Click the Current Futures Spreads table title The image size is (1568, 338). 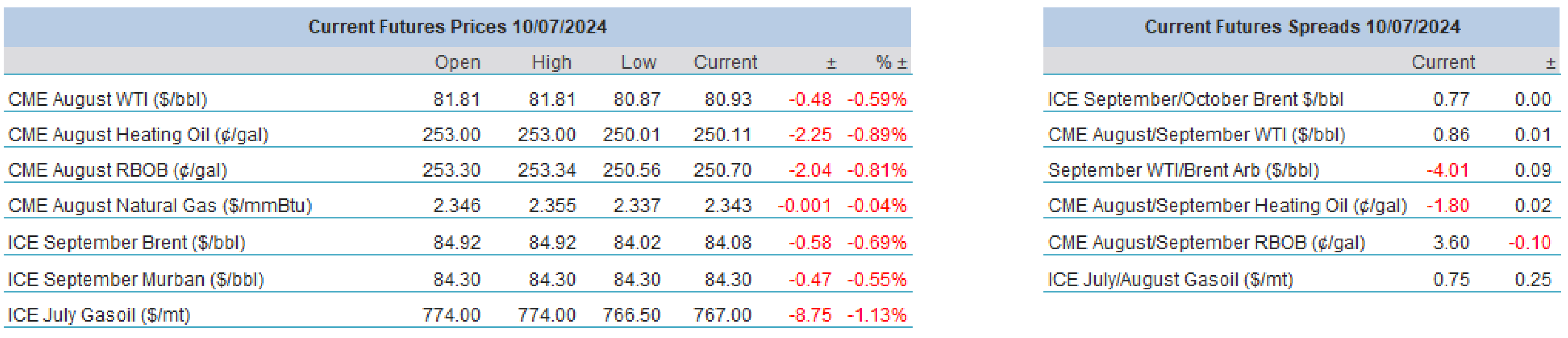click(1301, 27)
